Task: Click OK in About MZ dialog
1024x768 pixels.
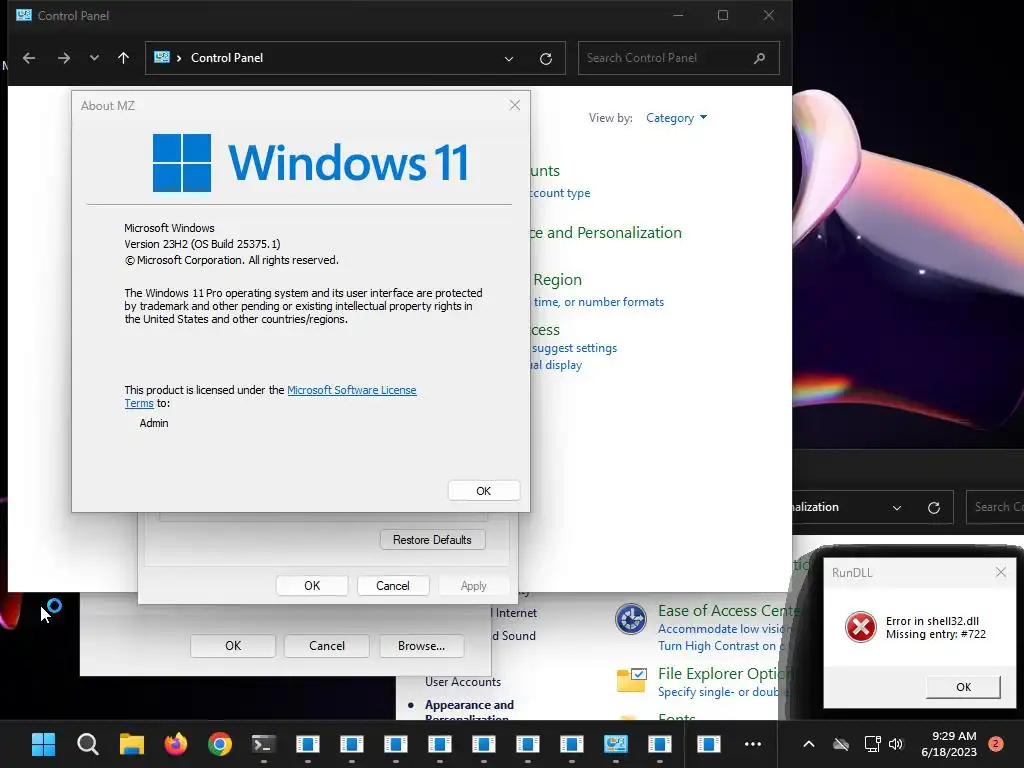Action: (x=484, y=491)
